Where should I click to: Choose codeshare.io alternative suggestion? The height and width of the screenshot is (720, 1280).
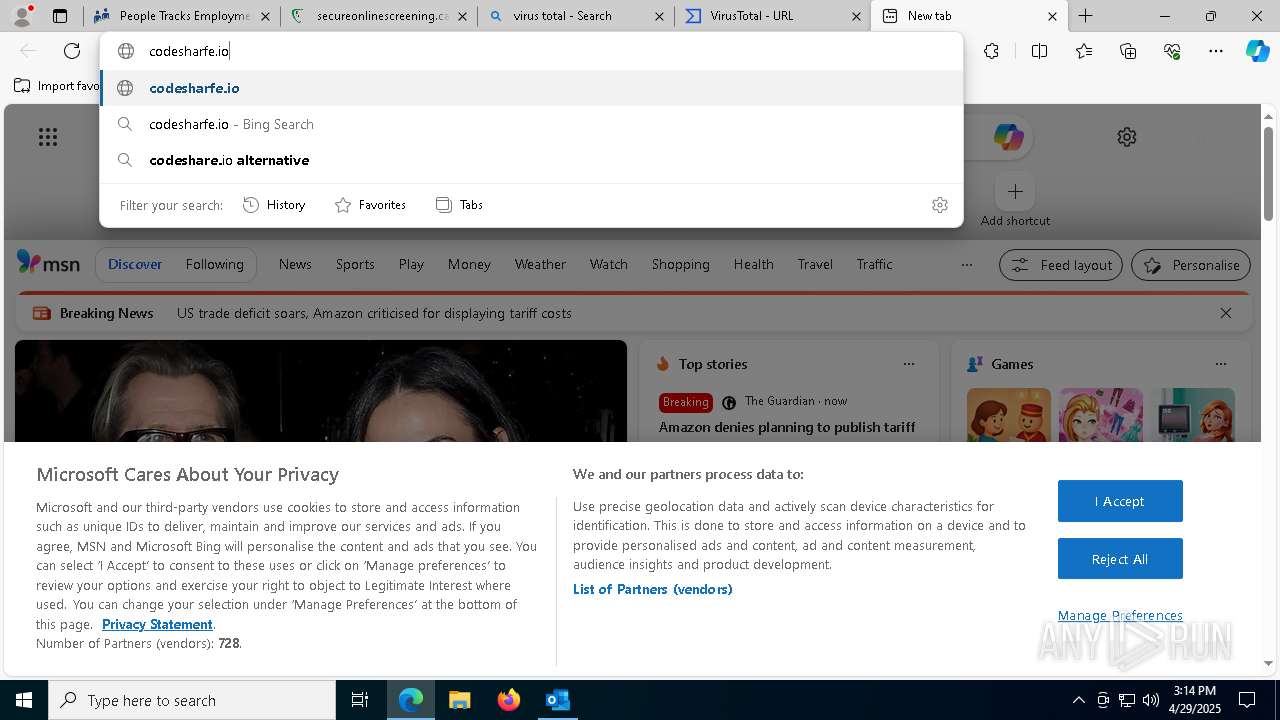pos(532,160)
